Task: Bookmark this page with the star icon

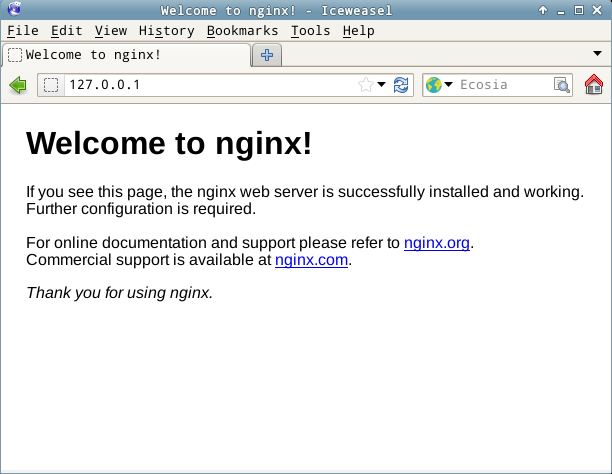Action: click(x=366, y=85)
